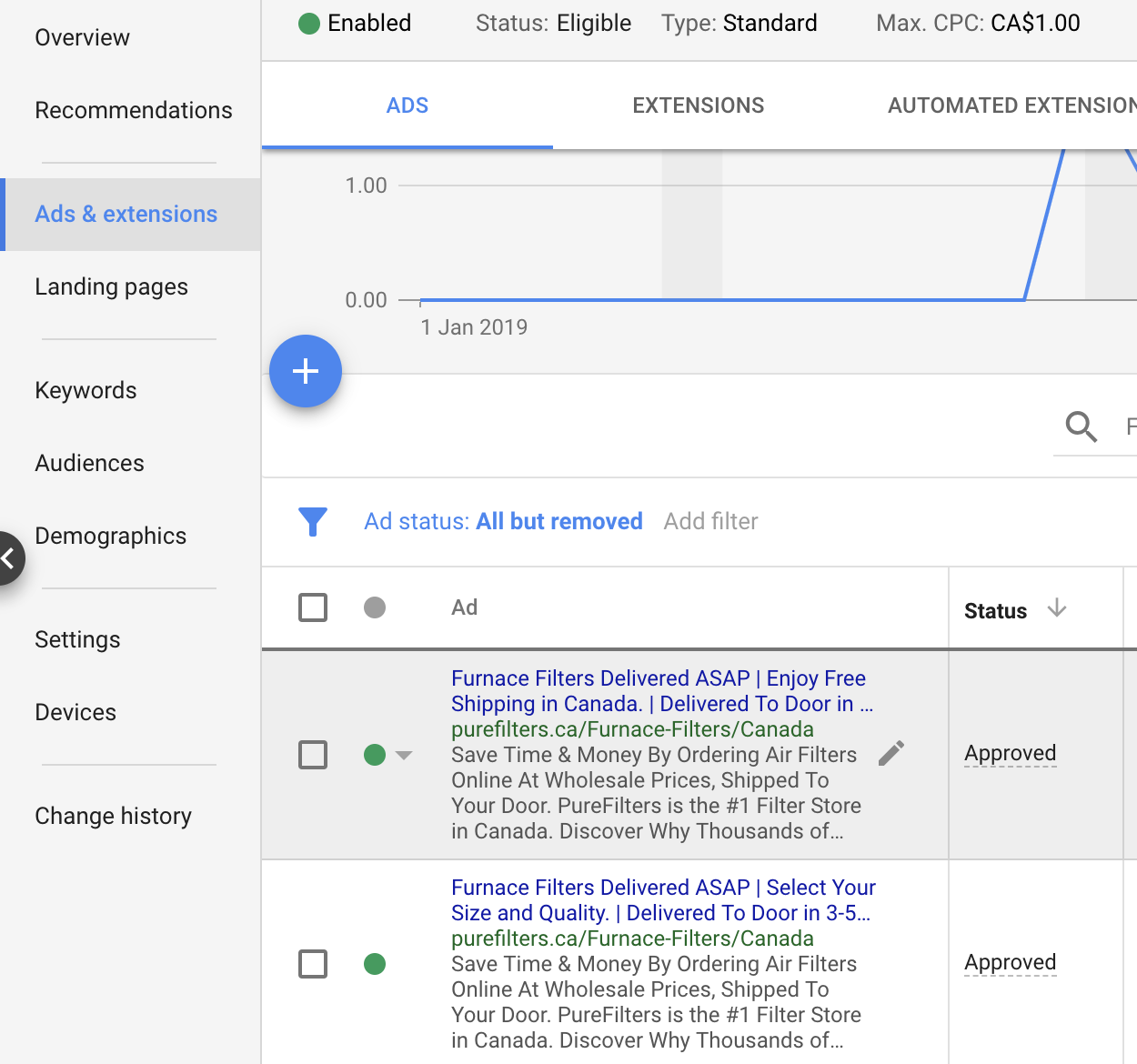
Task: Click the blue filter funnel icon
Action: [x=313, y=521]
